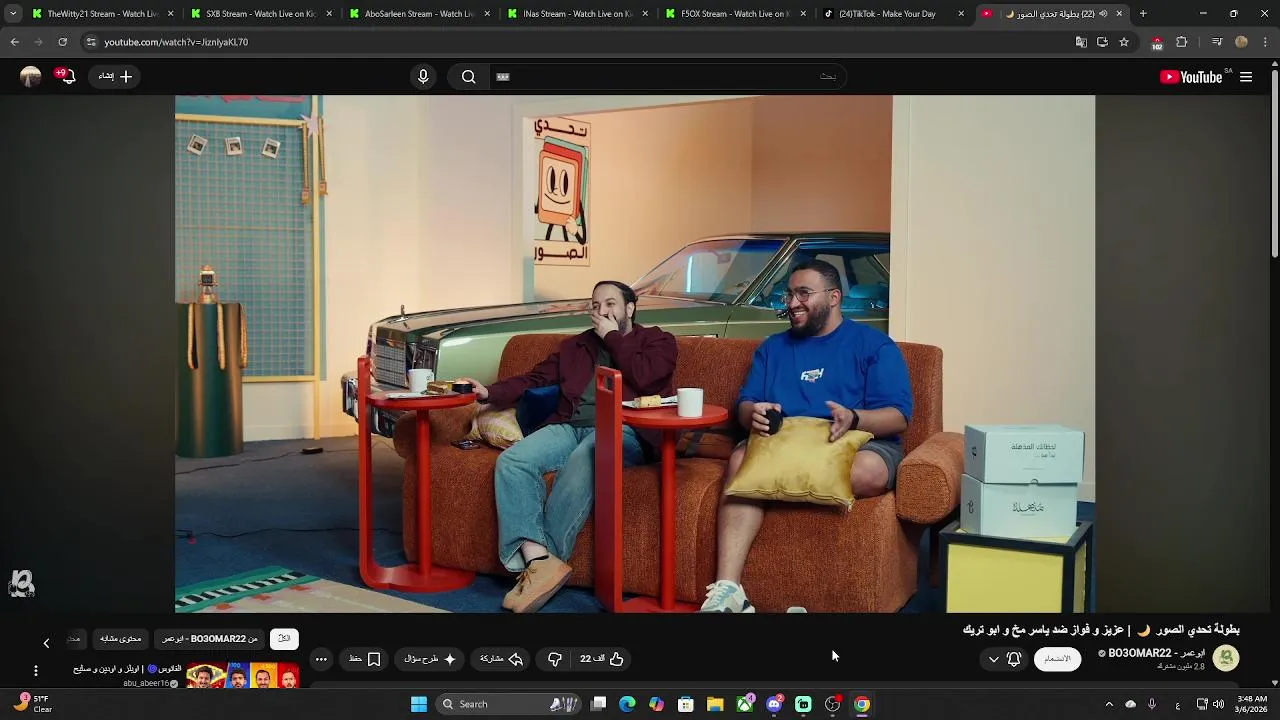Click the install app icon in the address bar
This screenshot has width=1280, height=720.
[x=1102, y=42]
